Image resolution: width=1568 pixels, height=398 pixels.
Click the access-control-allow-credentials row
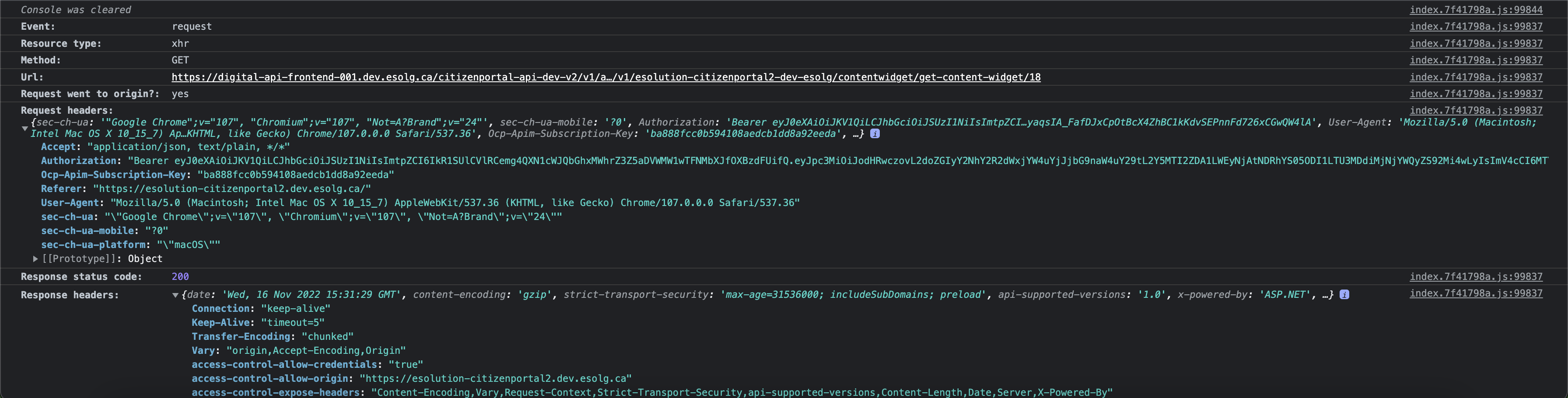(308, 365)
